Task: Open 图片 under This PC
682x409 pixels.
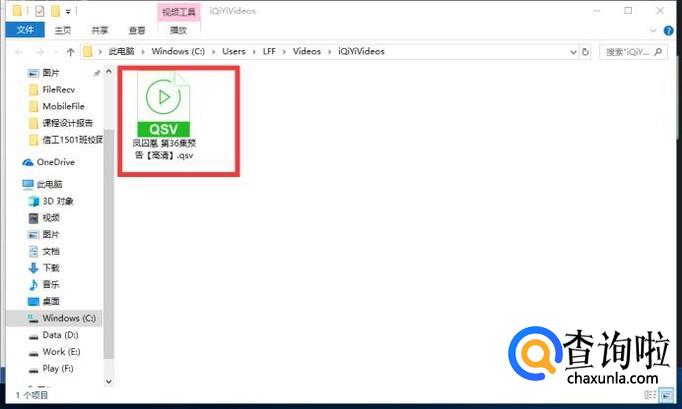Action: point(51,235)
